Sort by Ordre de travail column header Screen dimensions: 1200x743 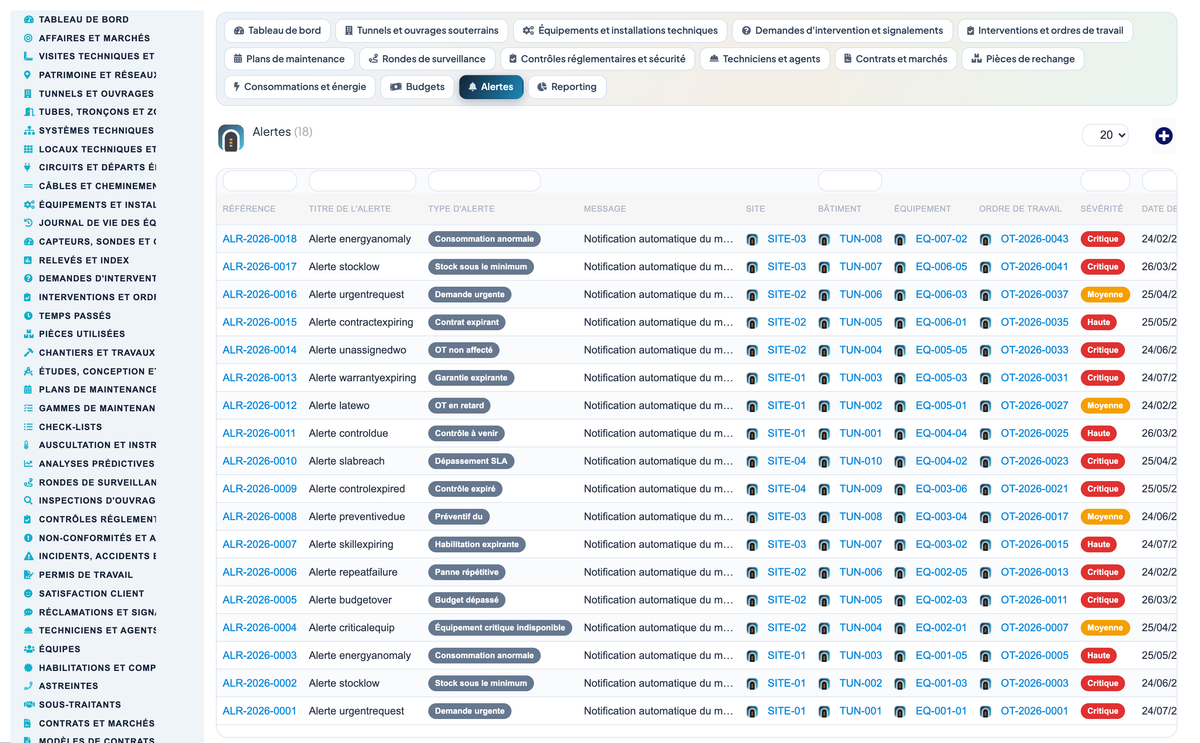coord(1020,209)
